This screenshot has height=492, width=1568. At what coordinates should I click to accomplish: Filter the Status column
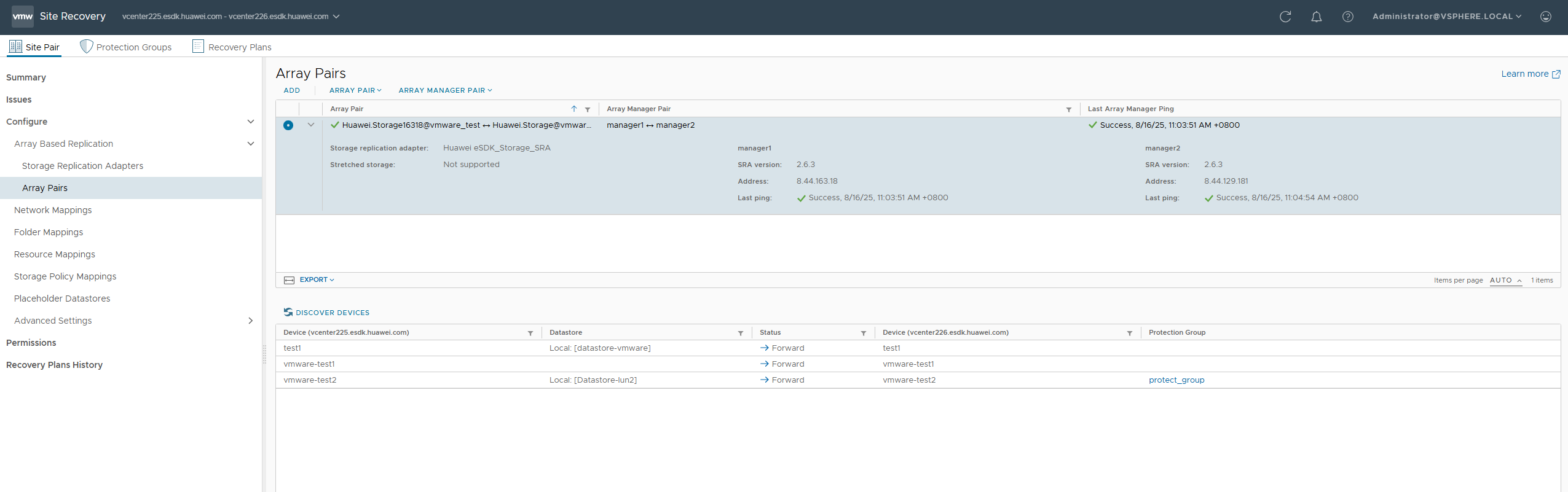point(864,333)
